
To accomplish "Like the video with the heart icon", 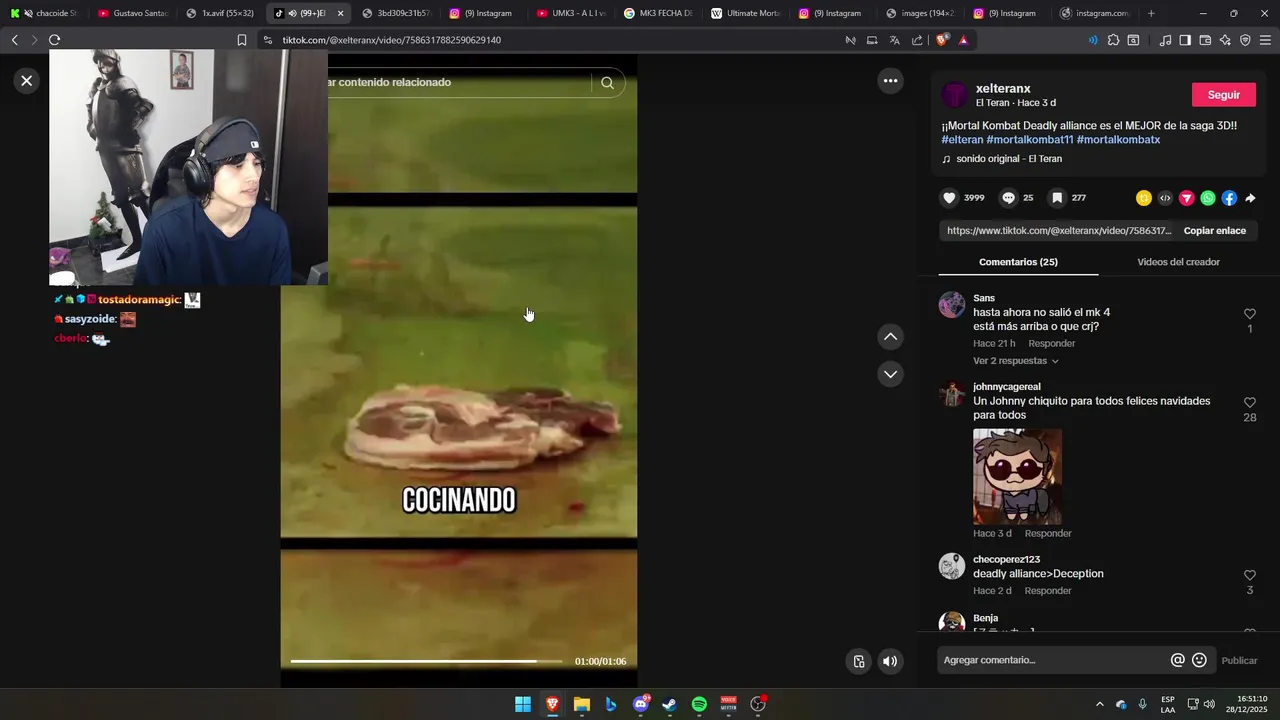I will tap(950, 198).
